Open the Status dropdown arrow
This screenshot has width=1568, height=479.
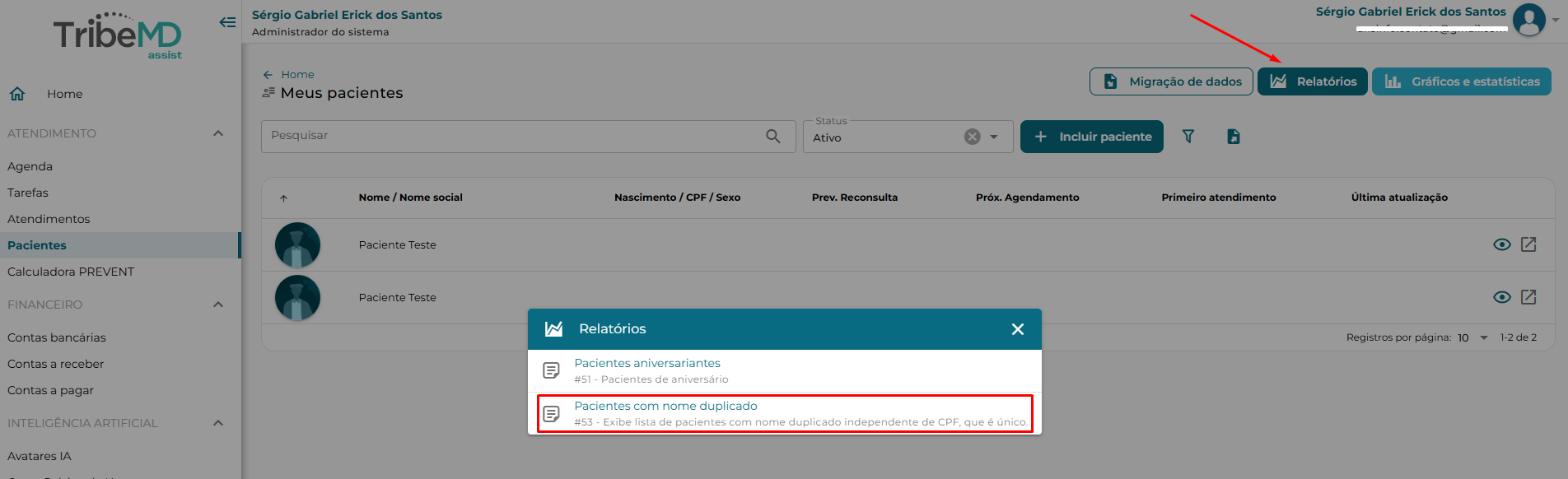click(994, 137)
